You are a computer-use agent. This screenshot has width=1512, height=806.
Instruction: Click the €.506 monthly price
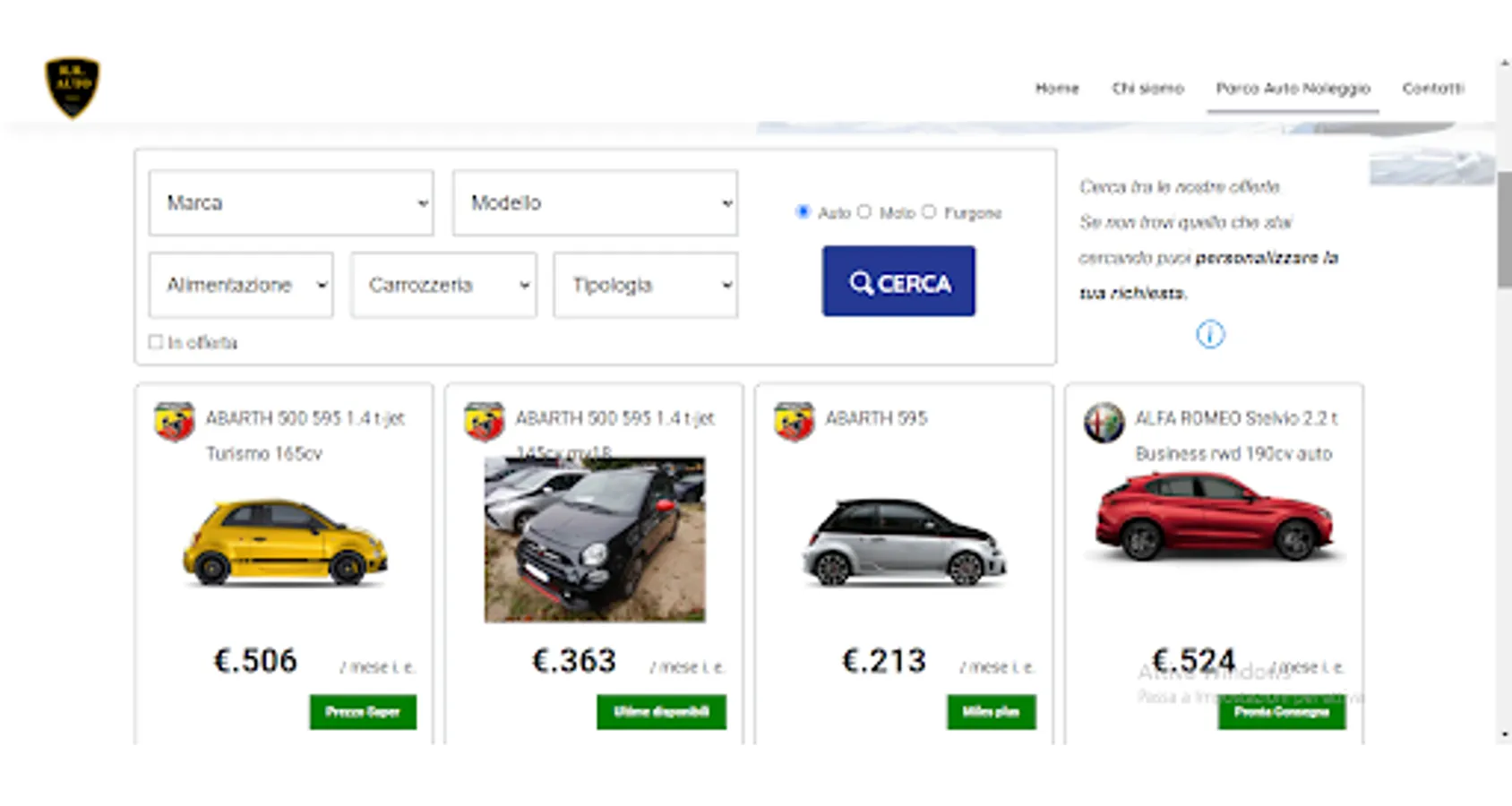[255, 661]
